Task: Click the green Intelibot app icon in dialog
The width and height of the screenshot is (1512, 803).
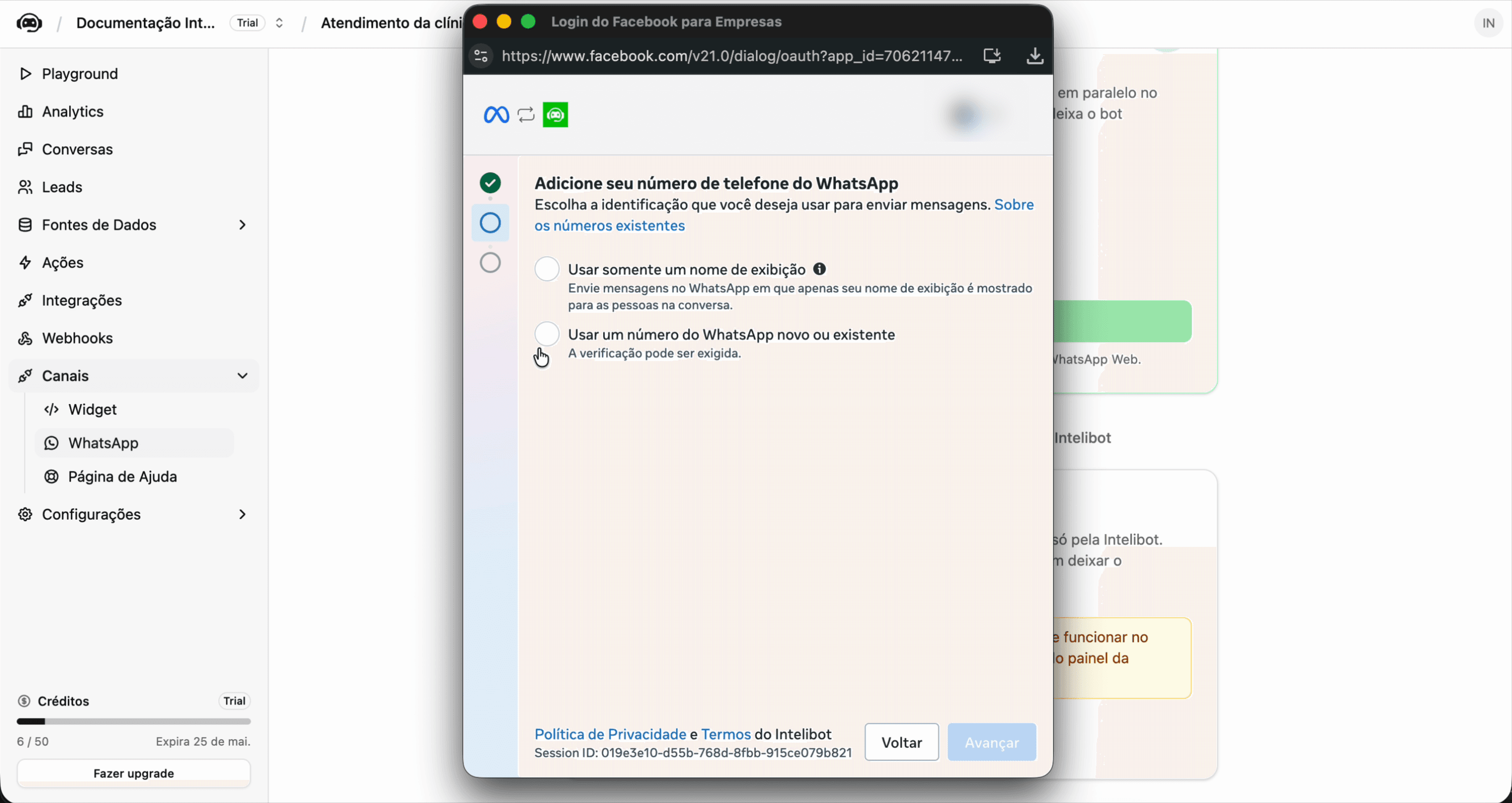Action: pos(555,114)
